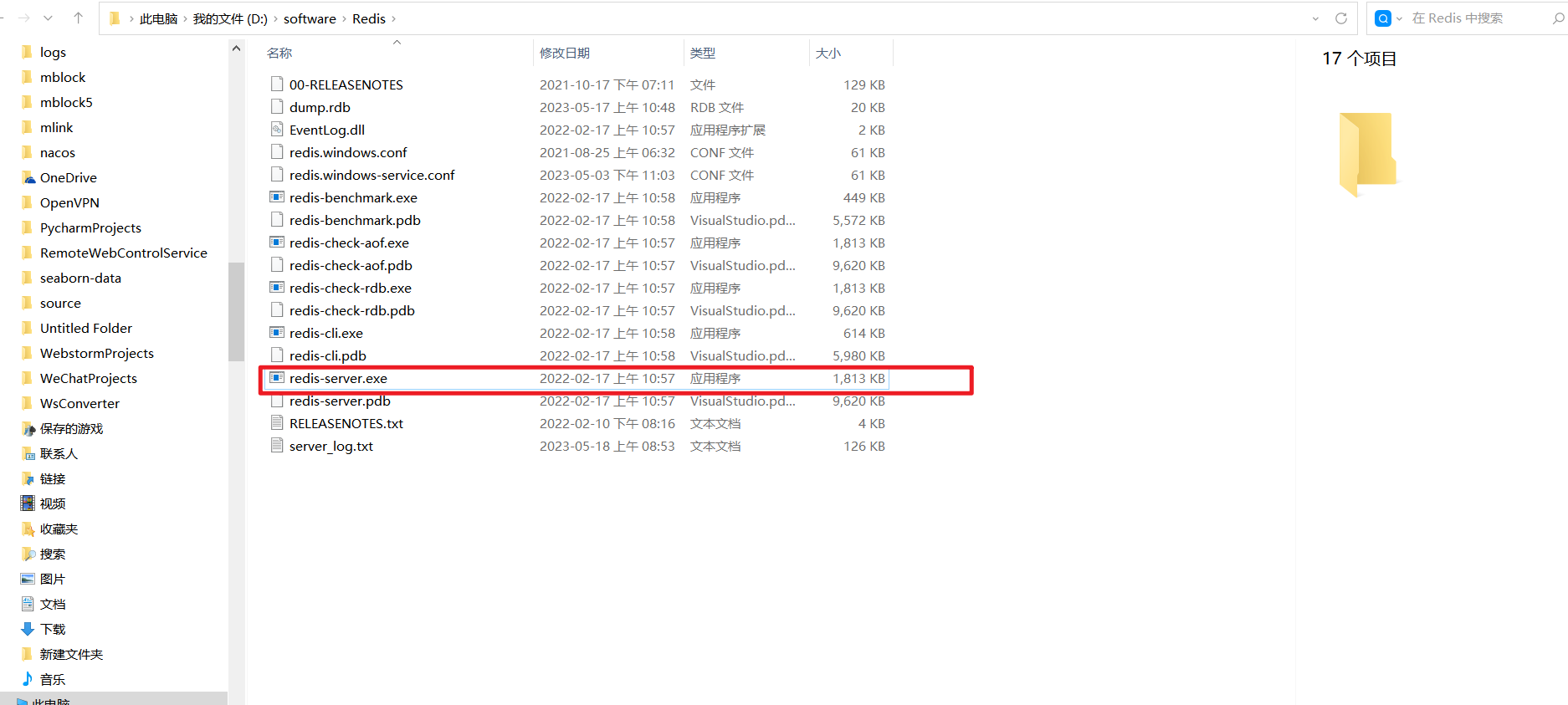Click the 视频 video icon in sidebar

coord(28,503)
